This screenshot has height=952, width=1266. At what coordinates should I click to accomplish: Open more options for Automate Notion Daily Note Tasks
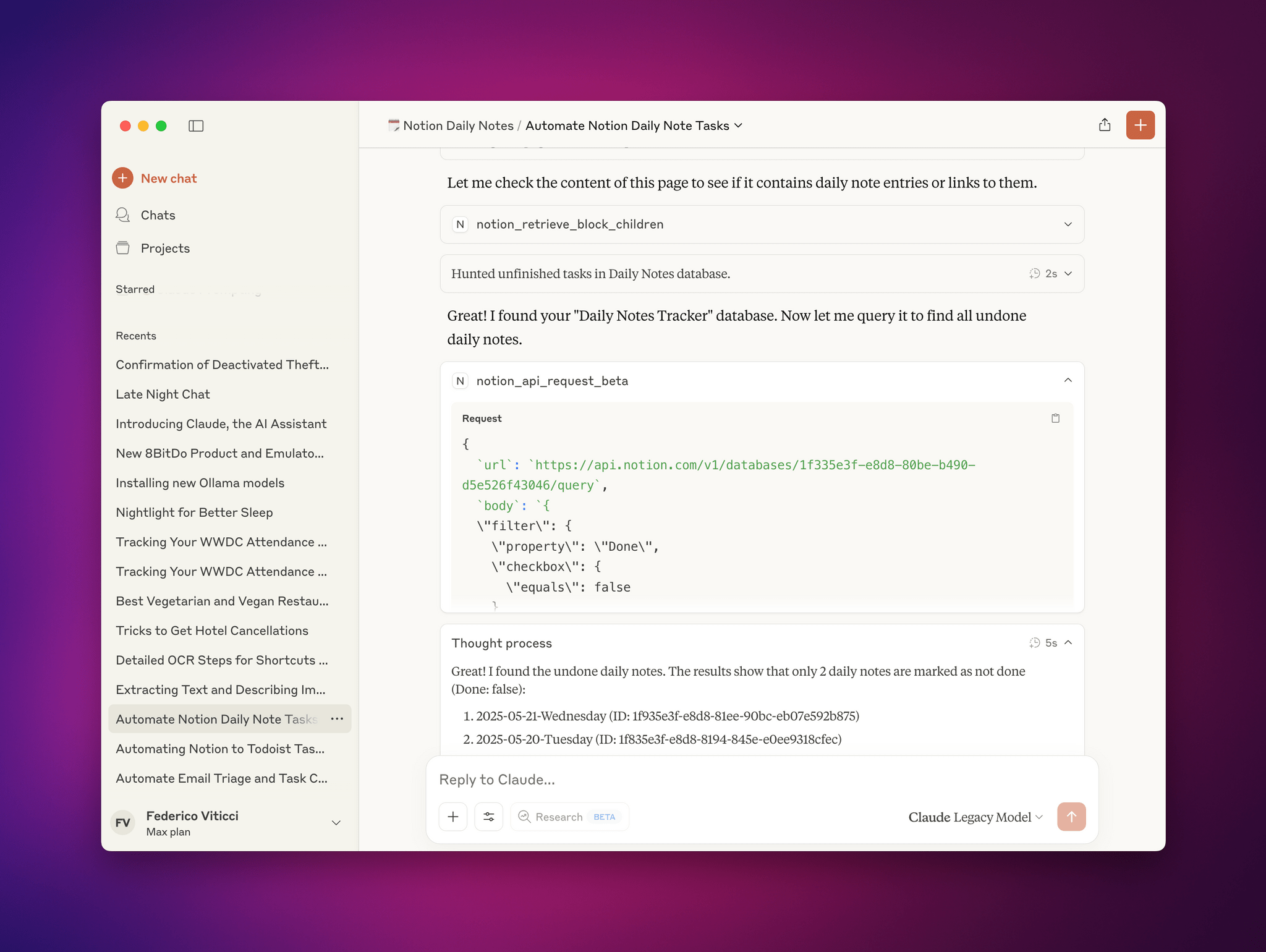[x=337, y=719]
